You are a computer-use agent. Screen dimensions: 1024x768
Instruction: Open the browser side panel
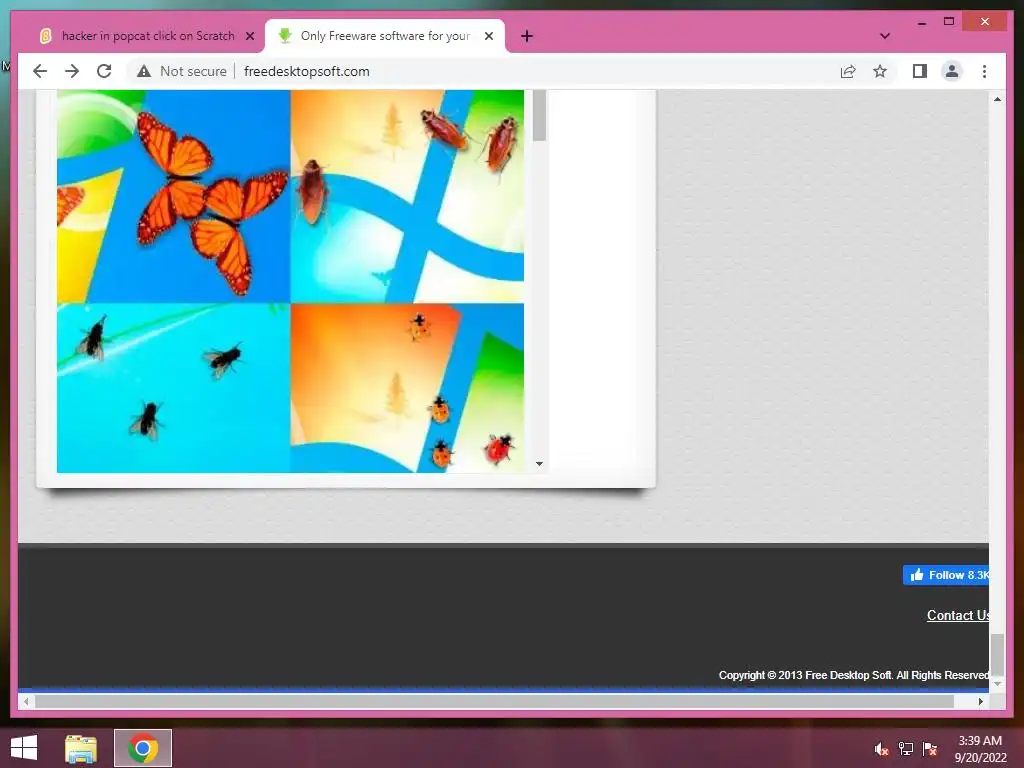point(920,71)
